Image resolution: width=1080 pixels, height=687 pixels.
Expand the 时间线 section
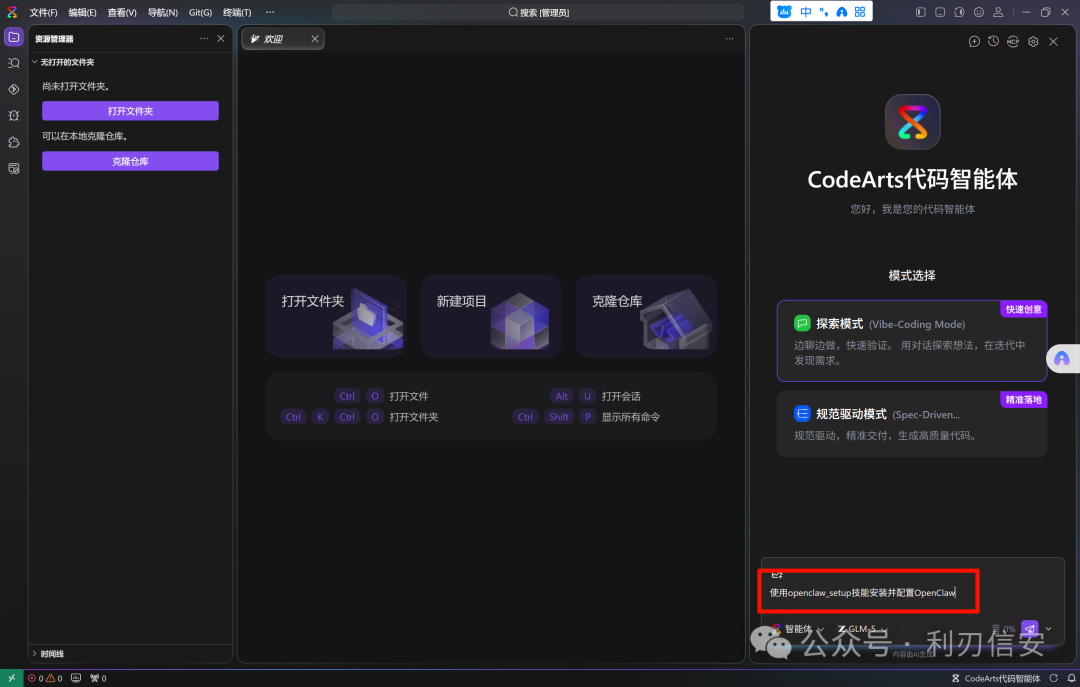point(131,653)
